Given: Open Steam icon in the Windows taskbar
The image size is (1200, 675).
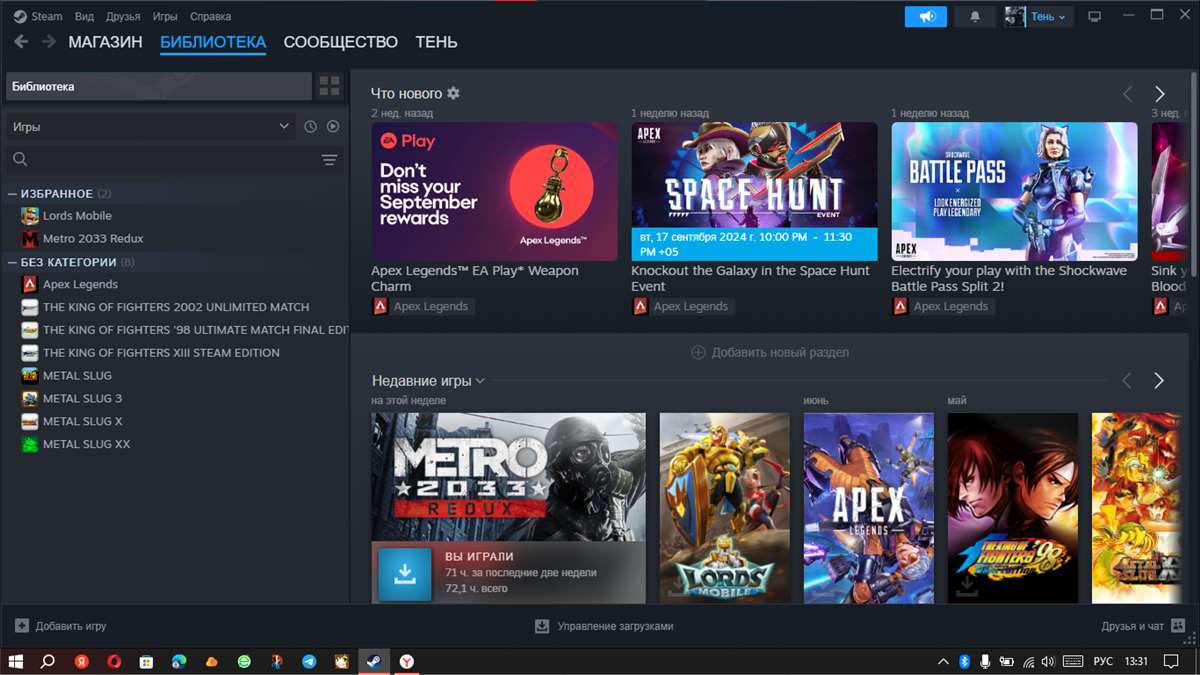Looking at the screenshot, I should pyautogui.click(x=372, y=662).
